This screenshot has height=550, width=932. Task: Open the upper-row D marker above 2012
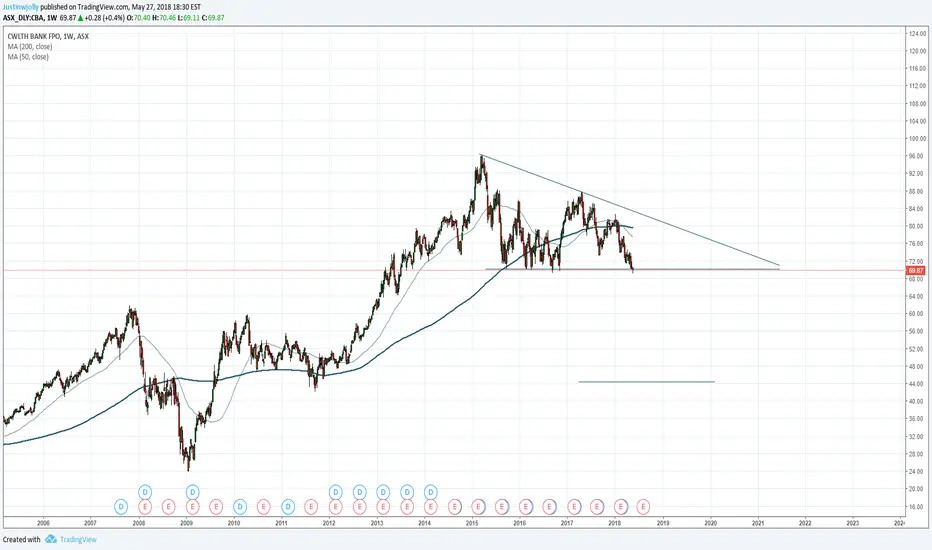(336, 492)
